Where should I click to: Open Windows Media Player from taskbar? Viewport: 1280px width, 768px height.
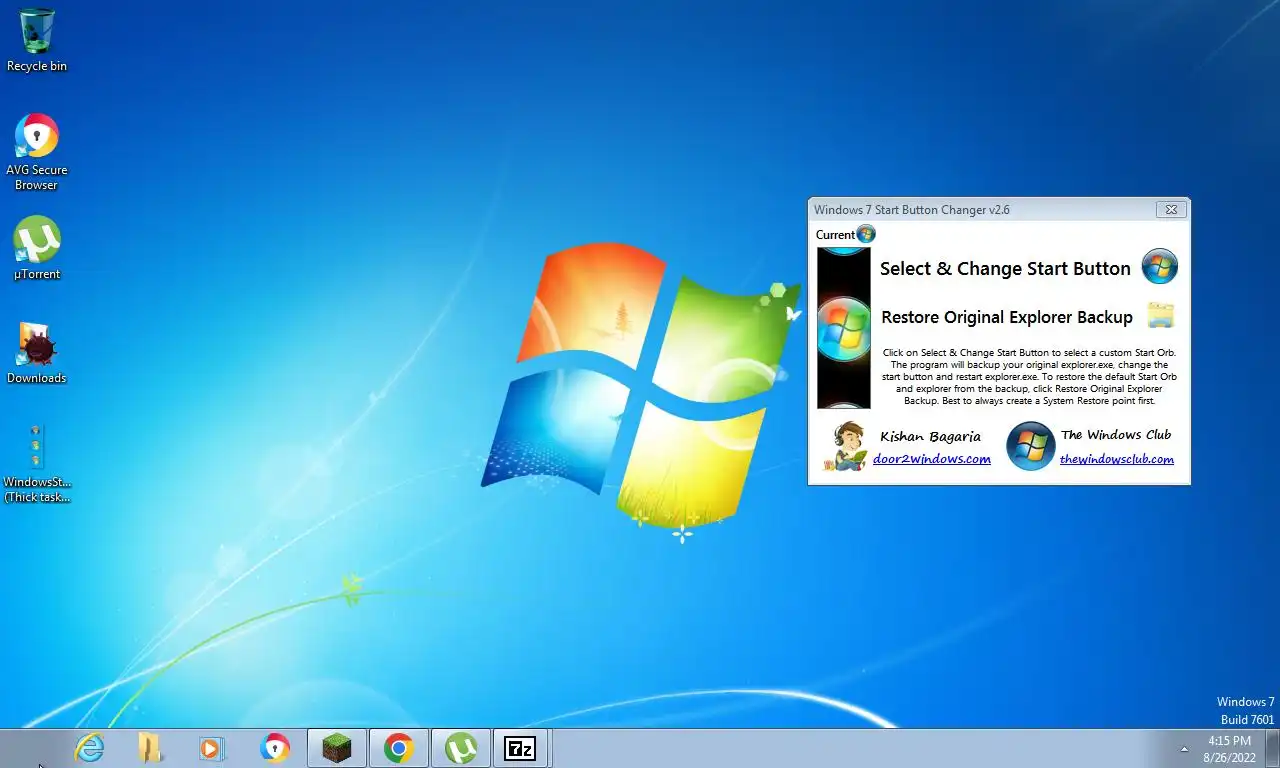211,748
